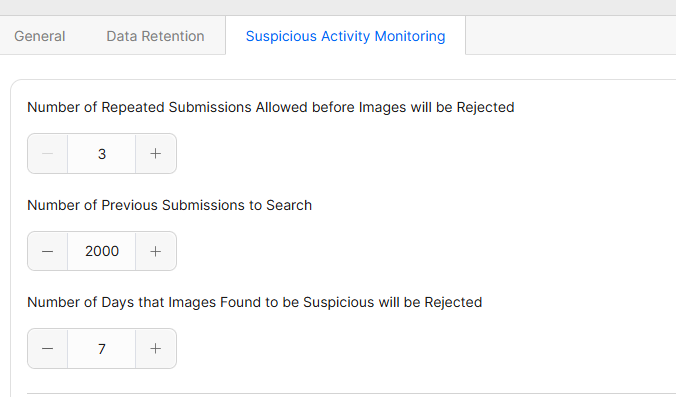Click blank space right of the 2000 stepper
Viewport: 676px width, 397px height.
click(x=422, y=251)
